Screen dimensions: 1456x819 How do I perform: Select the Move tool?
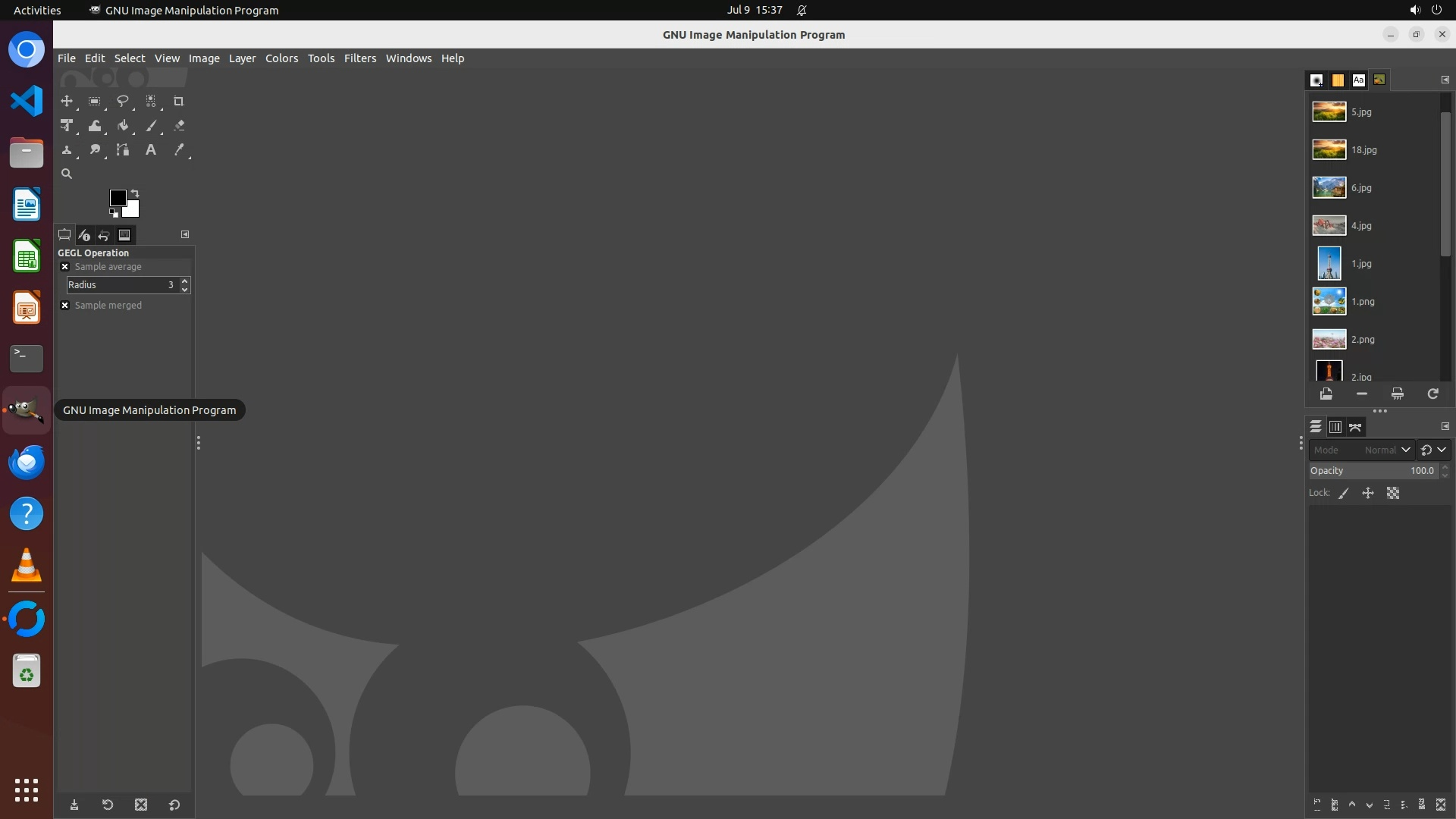click(67, 101)
